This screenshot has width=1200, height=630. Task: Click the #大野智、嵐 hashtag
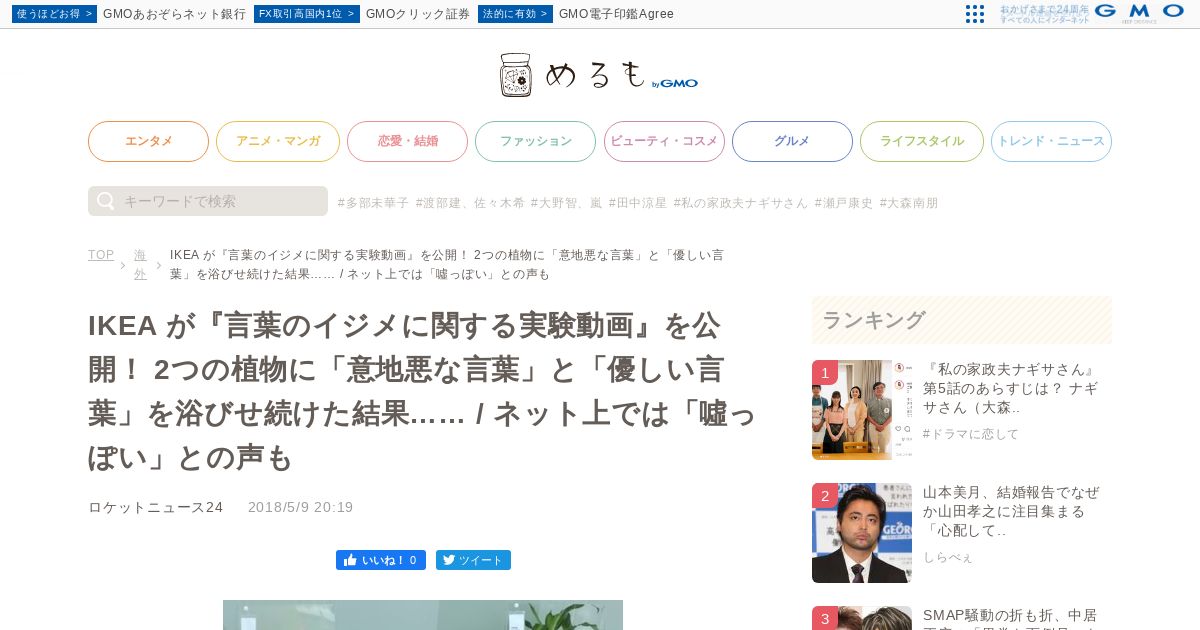pyautogui.click(x=566, y=203)
